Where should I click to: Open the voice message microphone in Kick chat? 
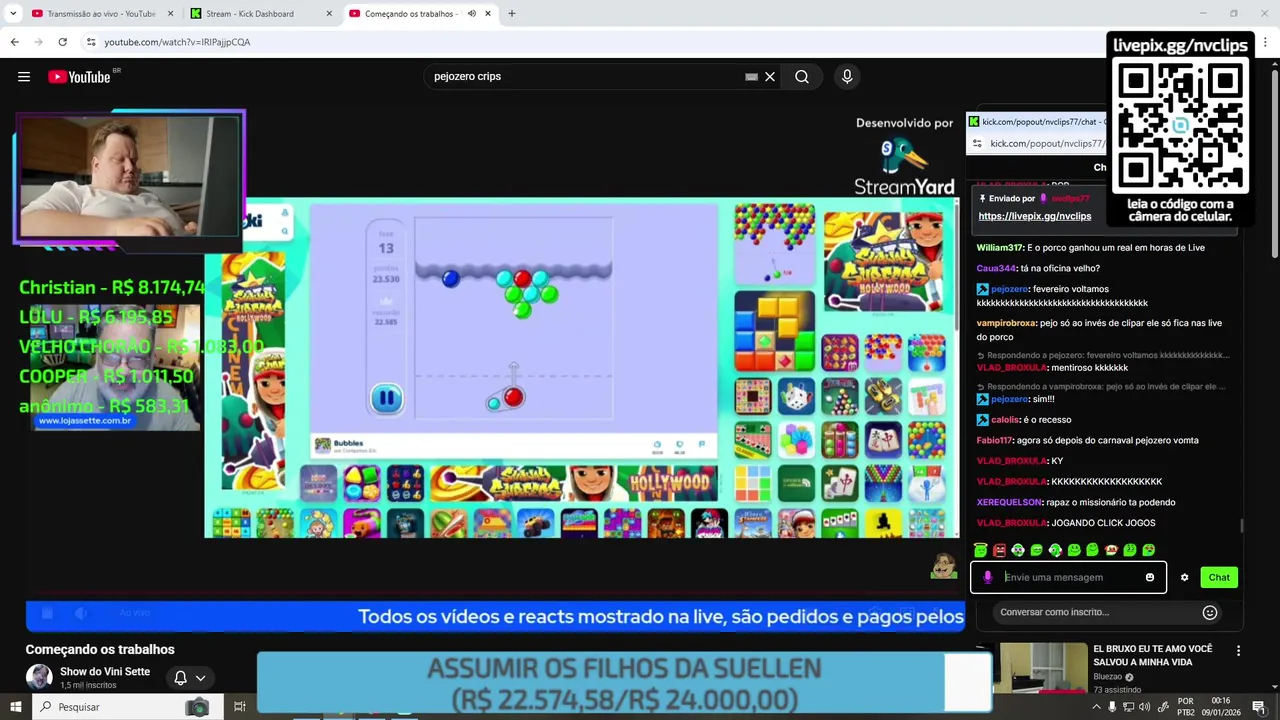[988, 577]
